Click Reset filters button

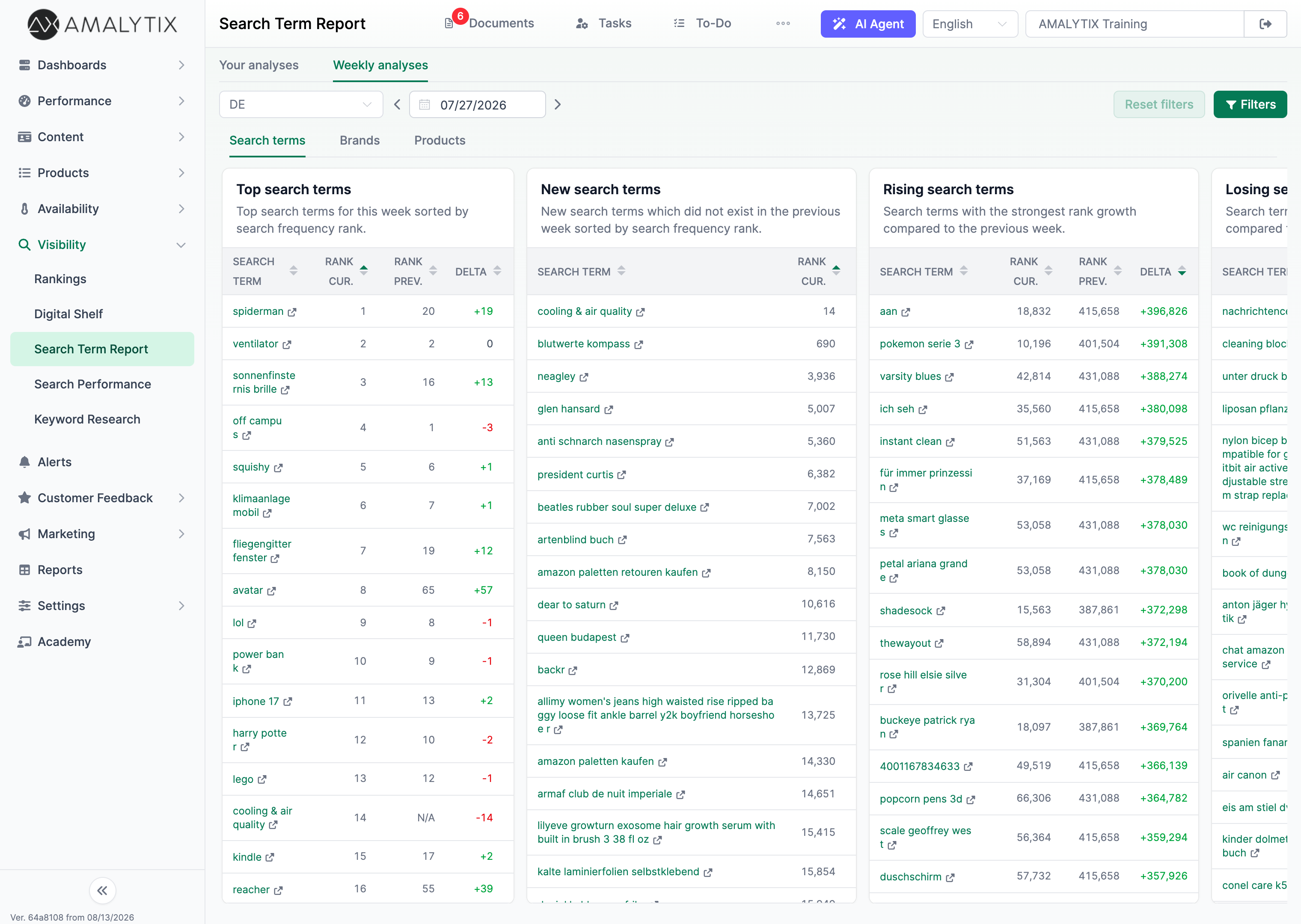1159,105
